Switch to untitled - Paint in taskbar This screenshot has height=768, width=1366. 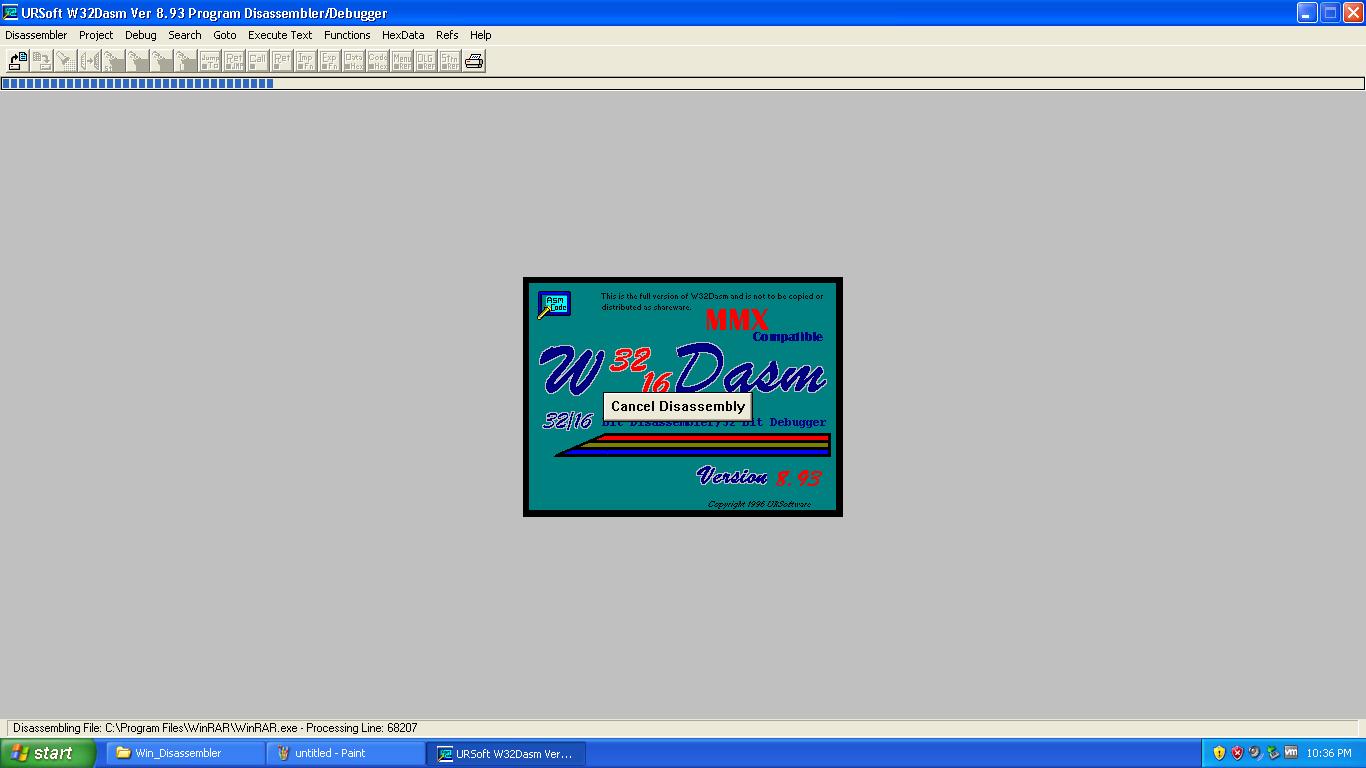347,753
